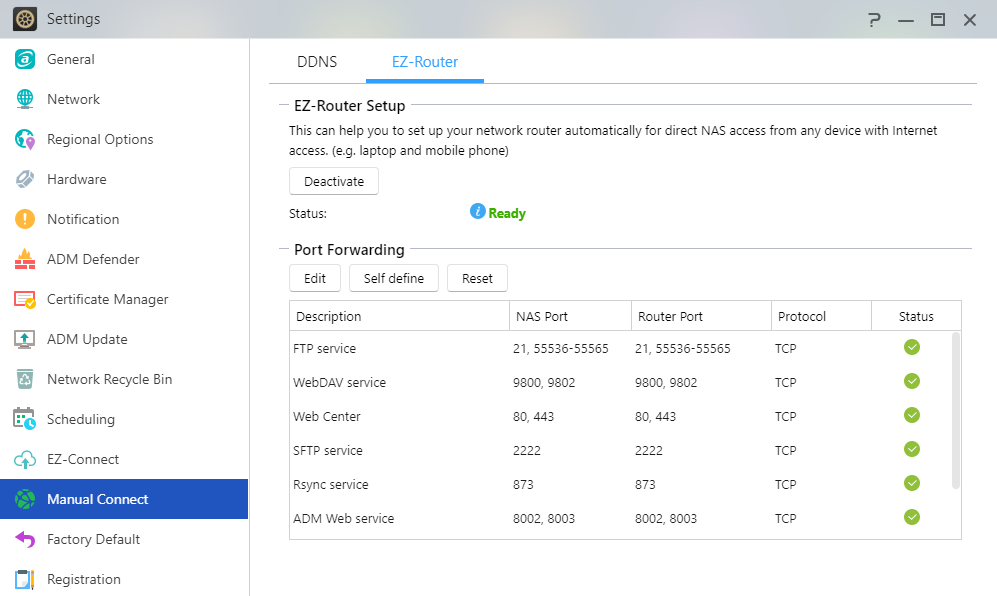Select the Certificate Manager icon
The image size is (997, 596).
tap(25, 299)
